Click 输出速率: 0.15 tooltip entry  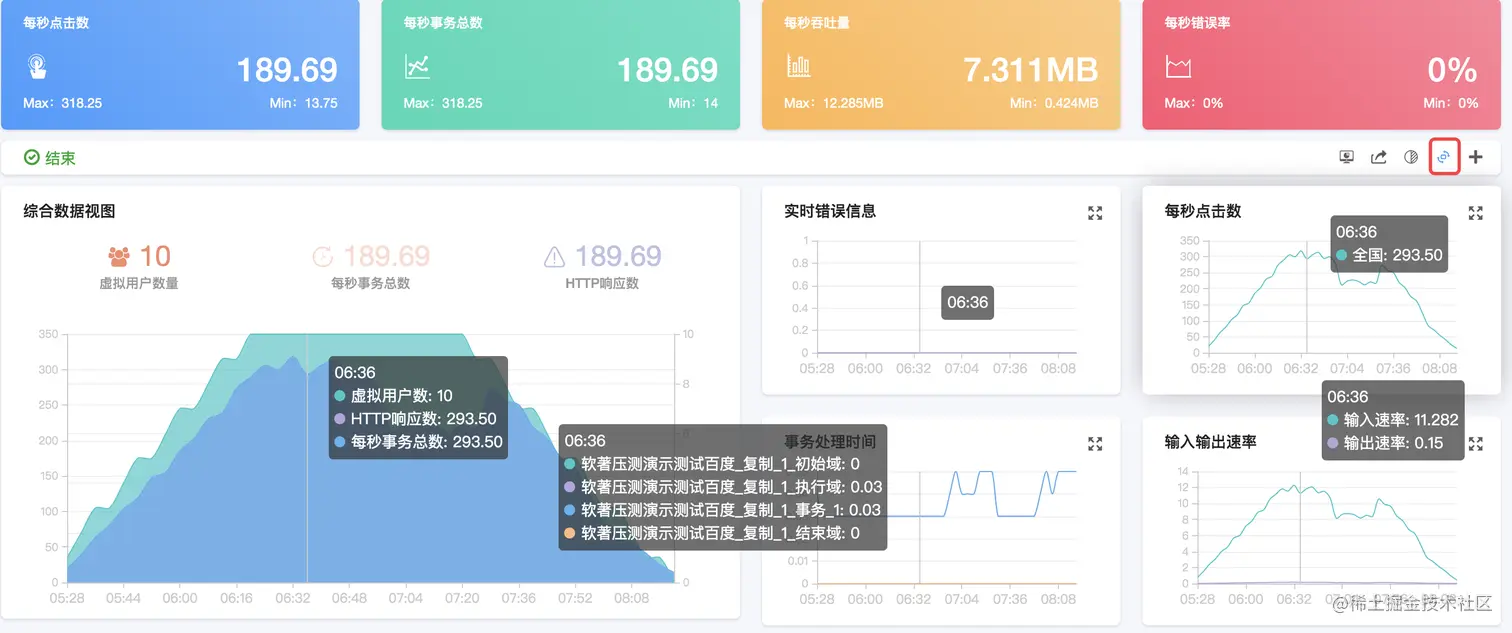1386,443
